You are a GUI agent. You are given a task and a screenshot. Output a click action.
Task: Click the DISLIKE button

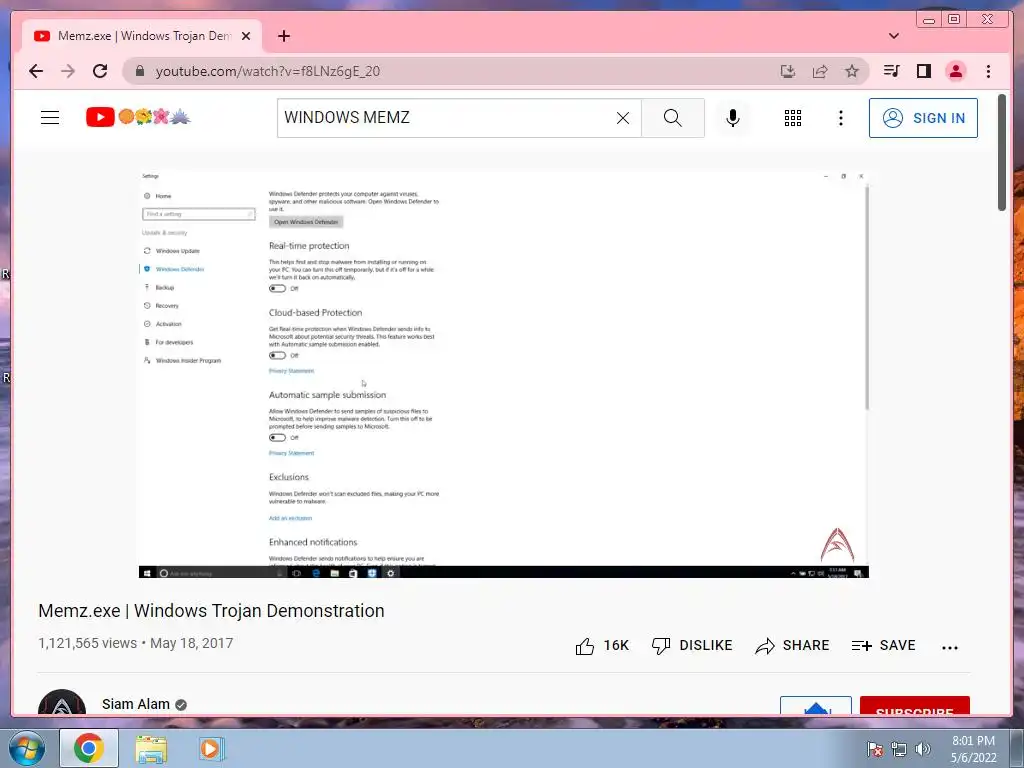point(692,646)
